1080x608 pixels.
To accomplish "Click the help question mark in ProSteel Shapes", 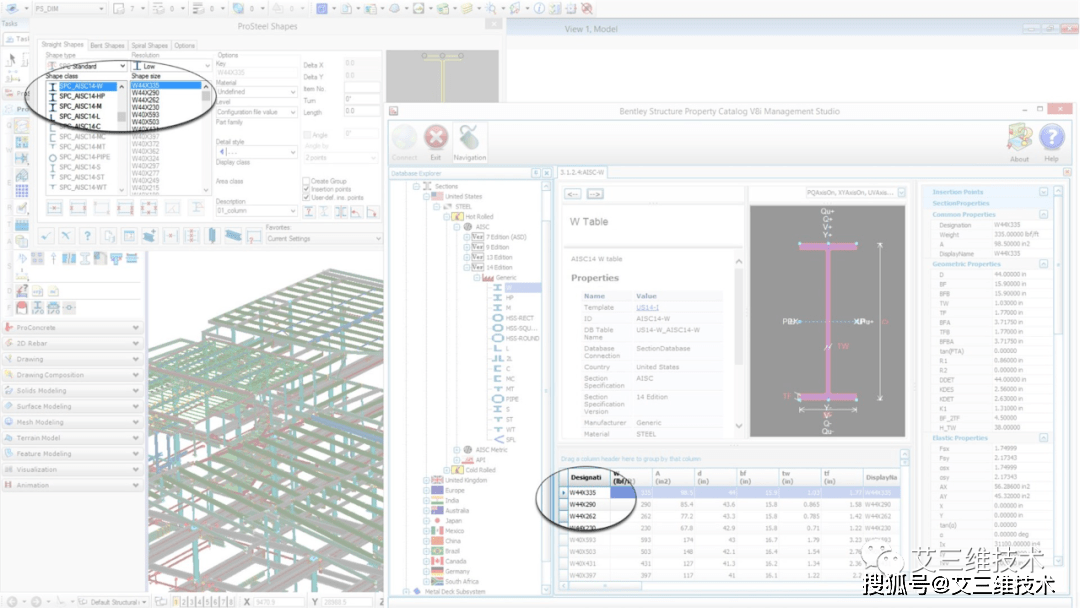I will (x=87, y=236).
